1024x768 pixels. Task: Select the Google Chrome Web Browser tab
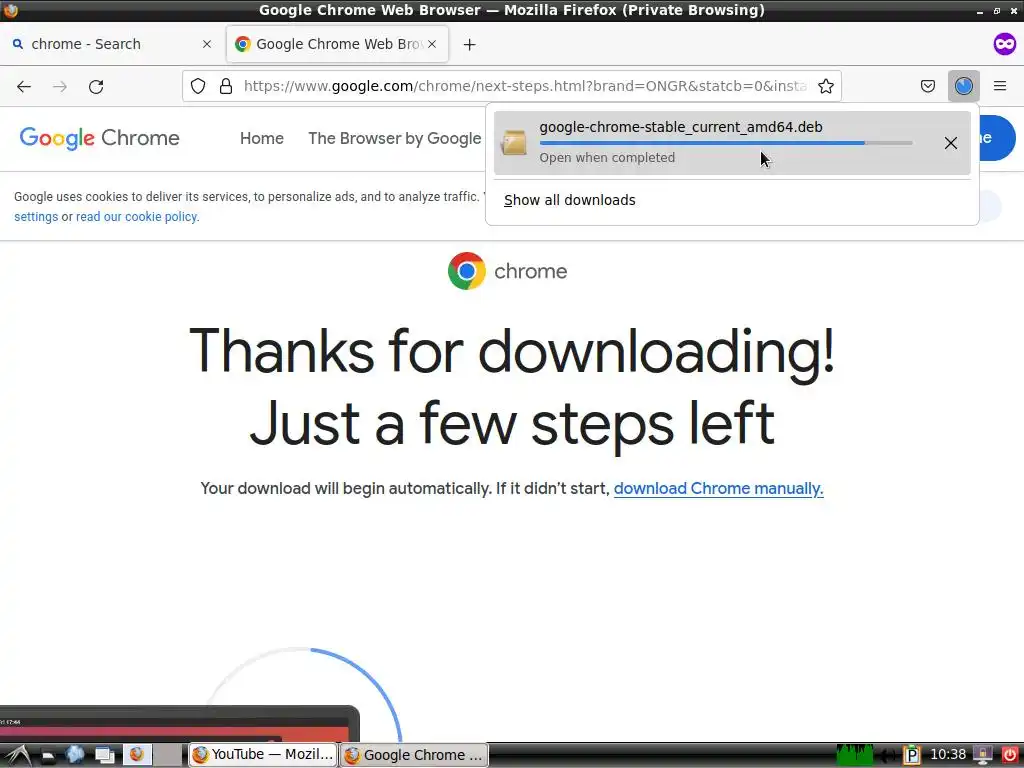[x=337, y=44]
